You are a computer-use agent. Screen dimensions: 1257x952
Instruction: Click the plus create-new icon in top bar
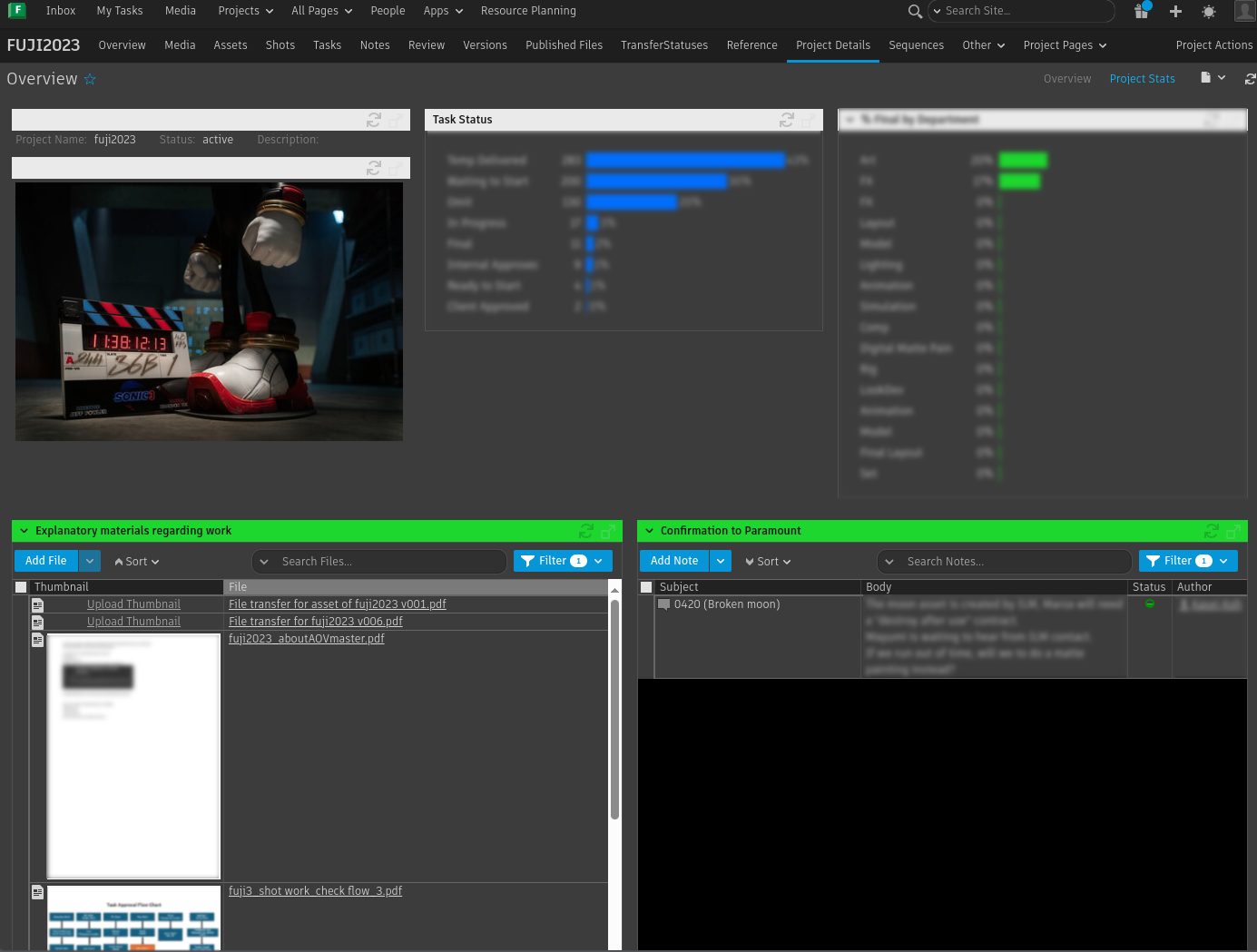1175,11
